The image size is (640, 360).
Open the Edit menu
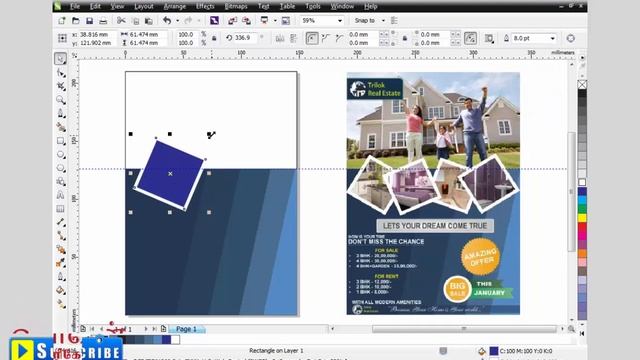(x=95, y=6)
